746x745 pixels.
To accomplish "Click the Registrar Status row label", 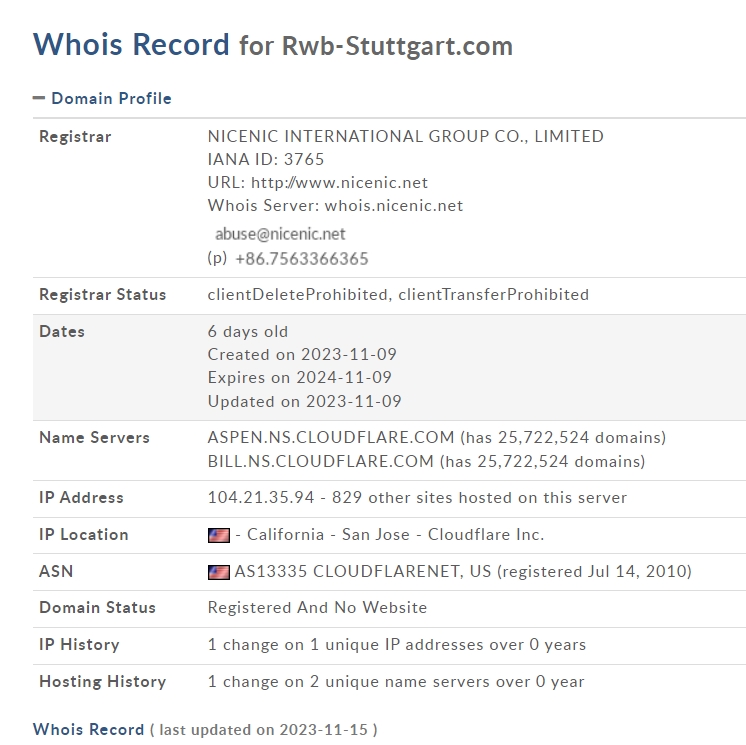I will coord(103,294).
